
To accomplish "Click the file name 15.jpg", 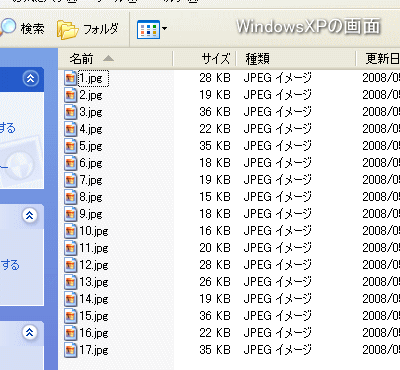I will click(x=94, y=317).
